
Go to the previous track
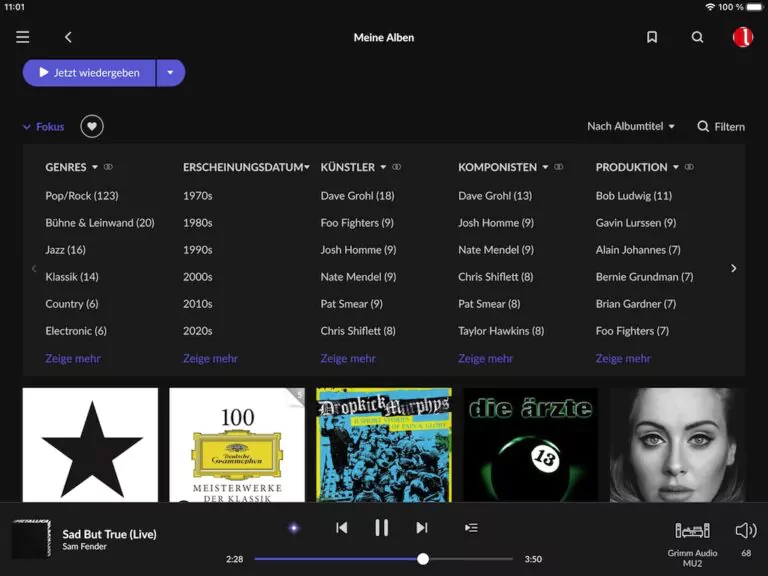coord(342,528)
